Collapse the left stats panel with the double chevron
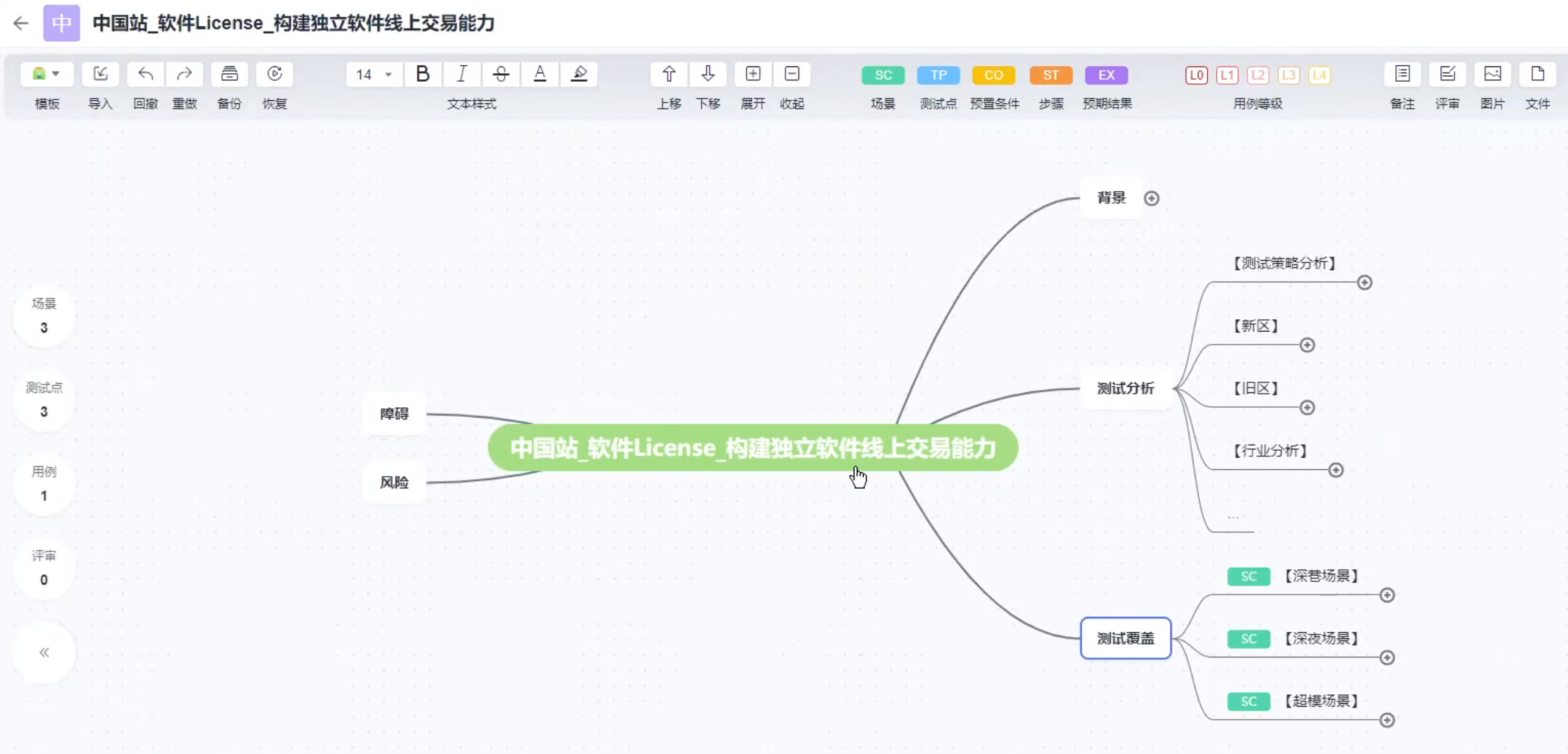The height and width of the screenshot is (754, 1568). (x=44, y=652)
